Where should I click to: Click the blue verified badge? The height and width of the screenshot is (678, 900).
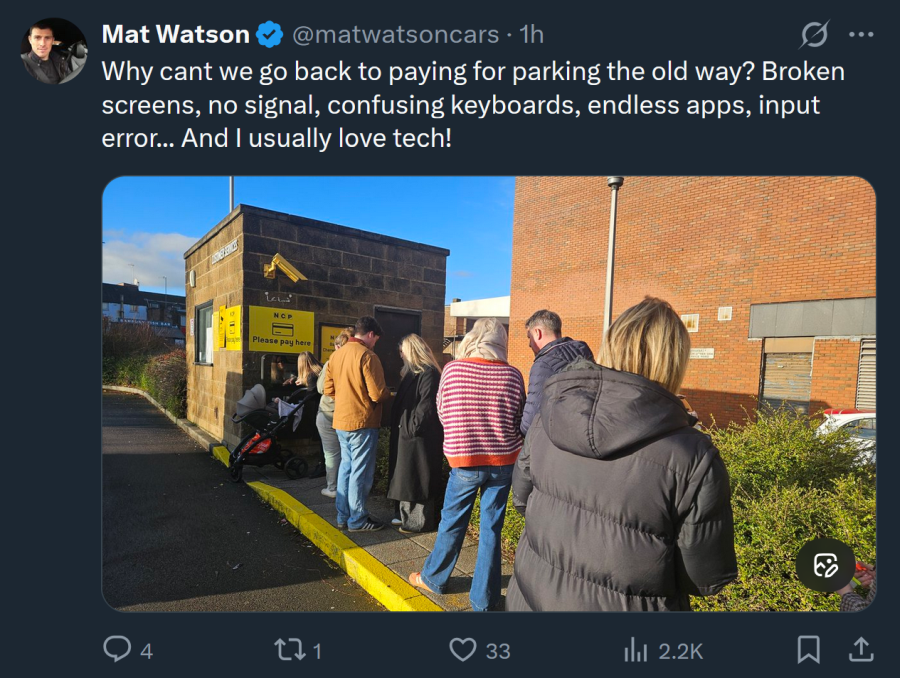tap(269, 34)
